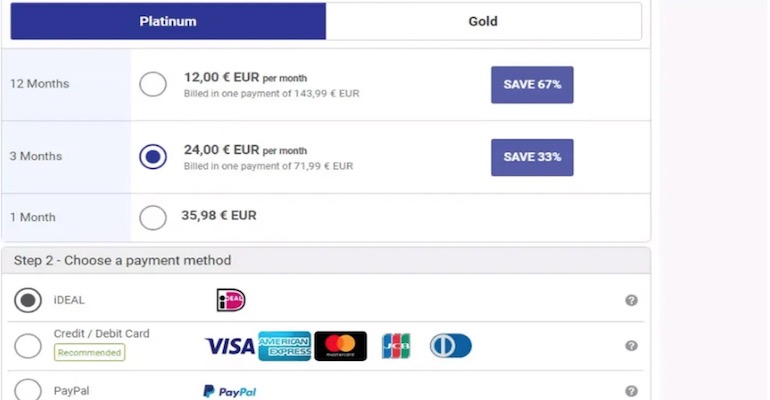Click the JCB card logo

pyautogui.click(x=396, y=346)
